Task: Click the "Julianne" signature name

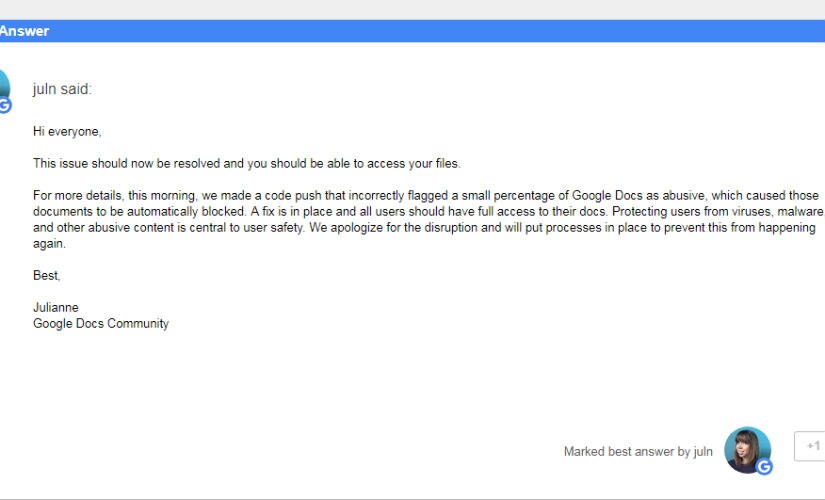Action: point(56,307)
